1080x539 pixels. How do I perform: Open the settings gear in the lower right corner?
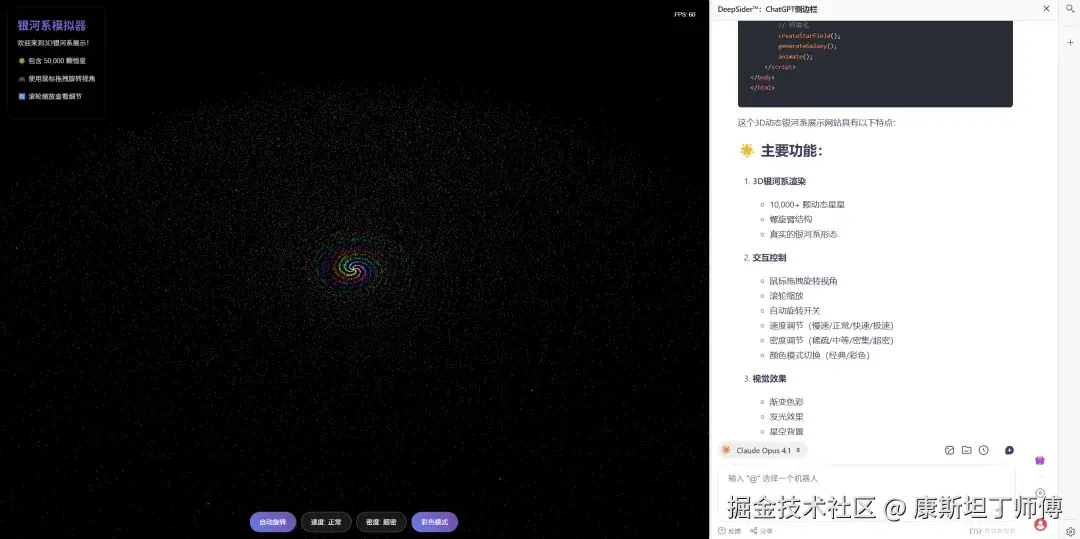tap(1070, 531)
